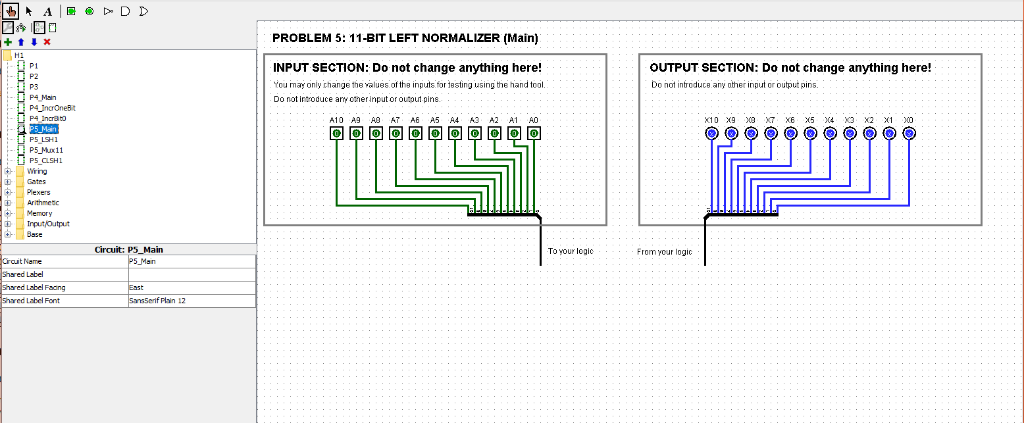The height and width of the screenshot is (423, 1024).
Task: Expand the Gates library
Action: pyautogui.click(x=8, y=181)
